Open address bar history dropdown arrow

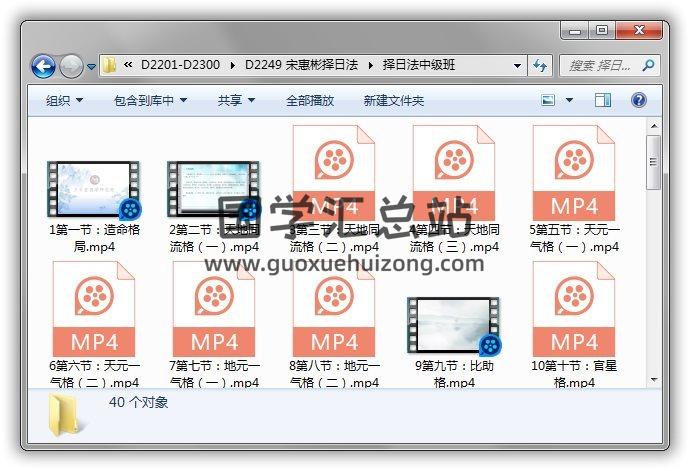point(518,66)
